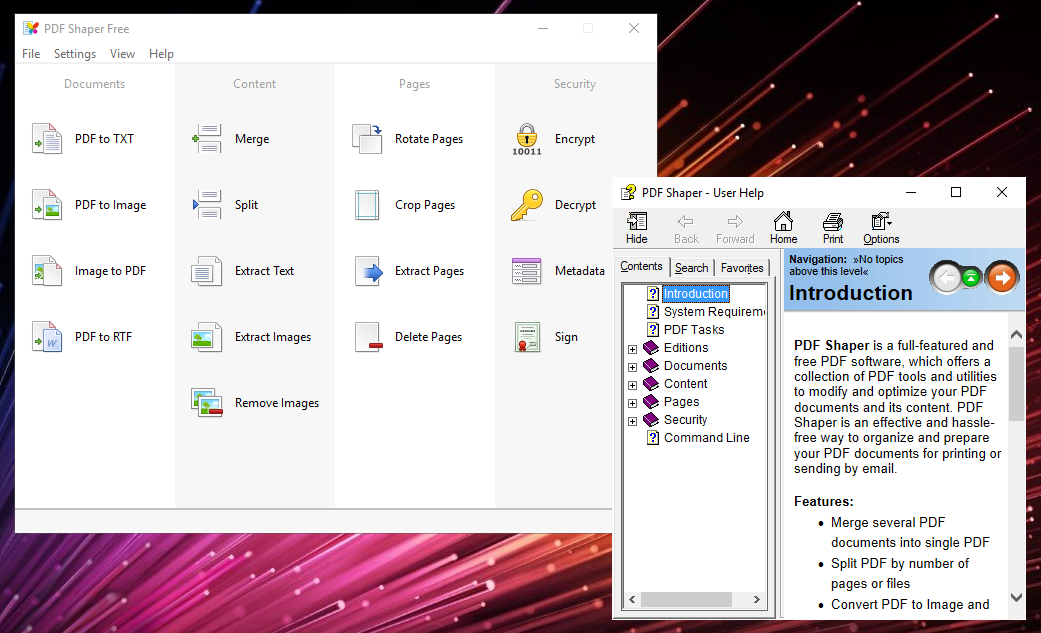Switch to the Favorites tab
Viewport: 1041px width, 633px height.
click(742, 267)
